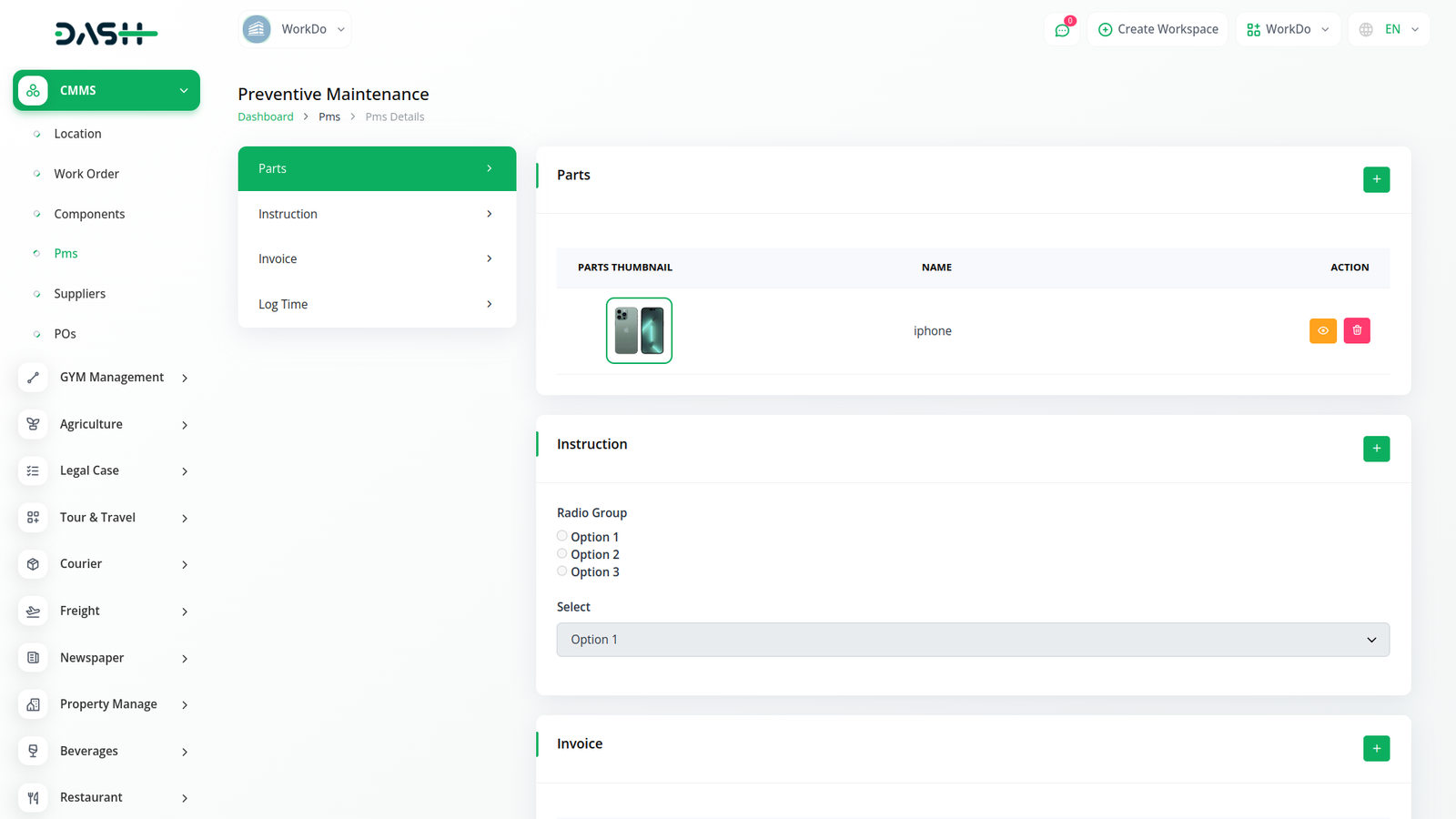View iphone part using the eye icon
The width and height of the screenshot is (1456, 819).
1322,330
